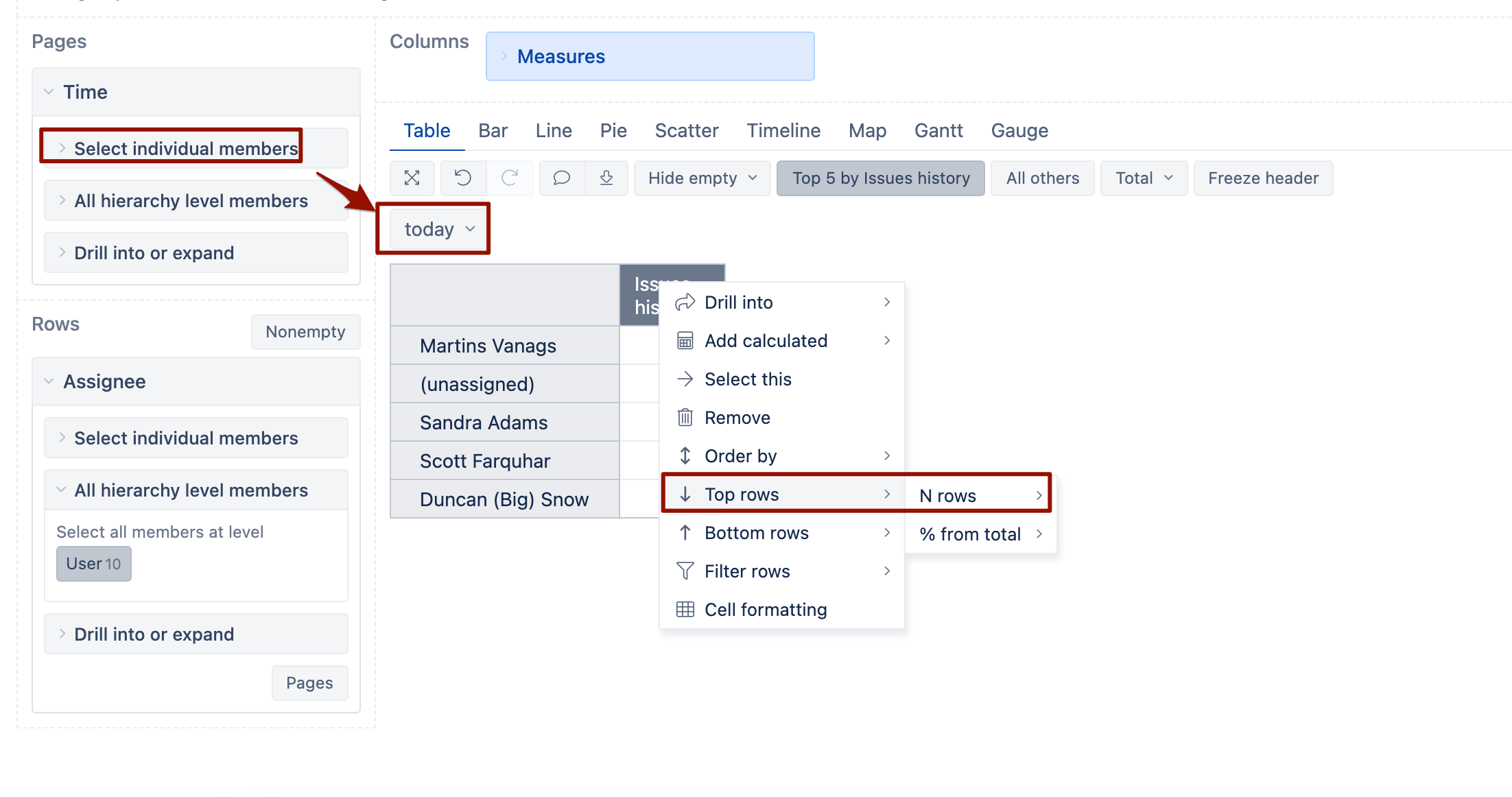Click the fullscreen expand icon in toolbar
This screenshot has height=797, width=1512.
click(412, 178)
